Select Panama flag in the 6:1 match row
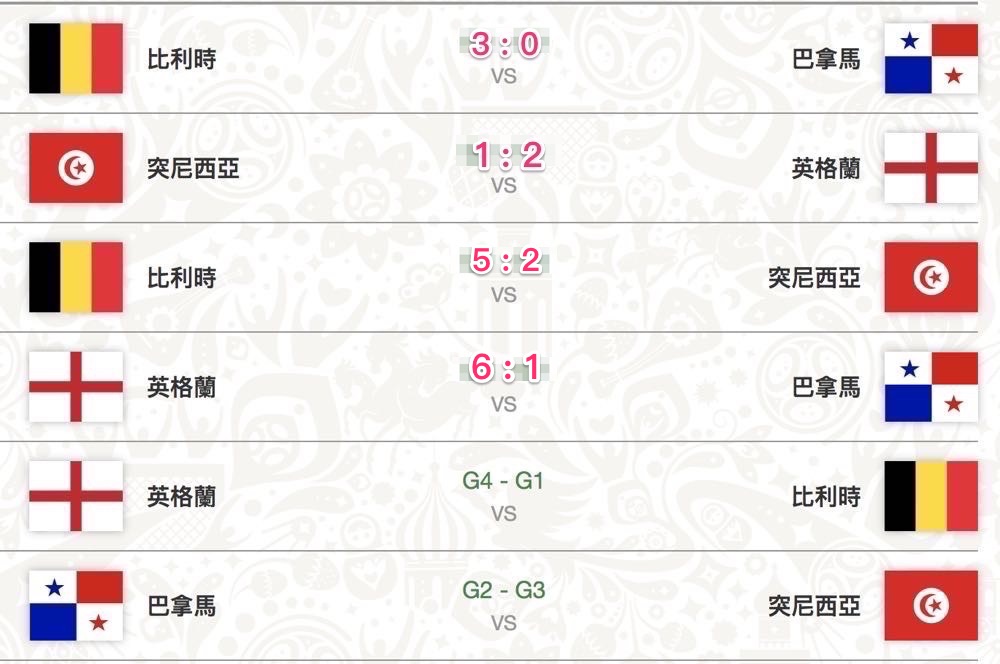The width and height of the screenshot is (1000, 664). (931, 386)
